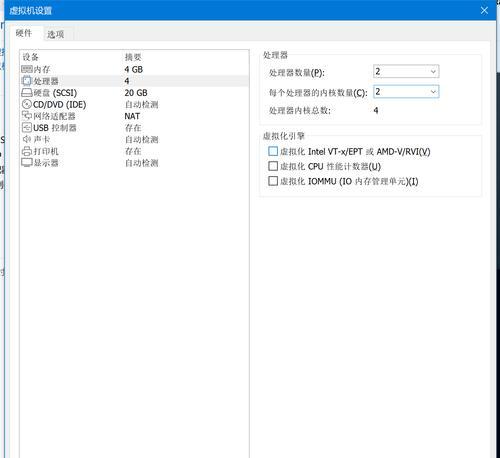Viewport: 500px width, 458px height.
Task: Select the sound card (声卡) speaker icon
Action: point(27,139)
